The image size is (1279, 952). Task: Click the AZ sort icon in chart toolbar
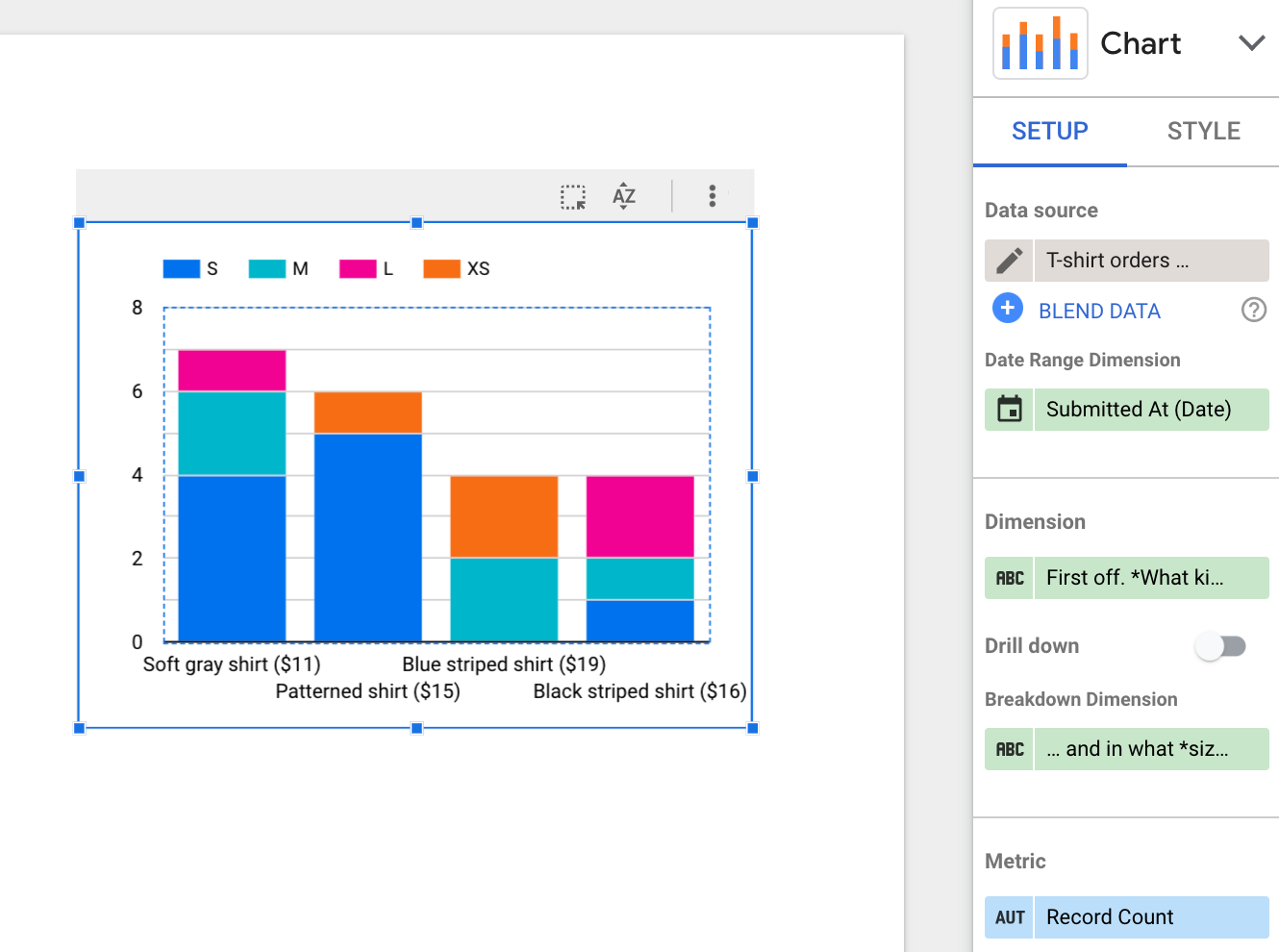coord(624,196)
